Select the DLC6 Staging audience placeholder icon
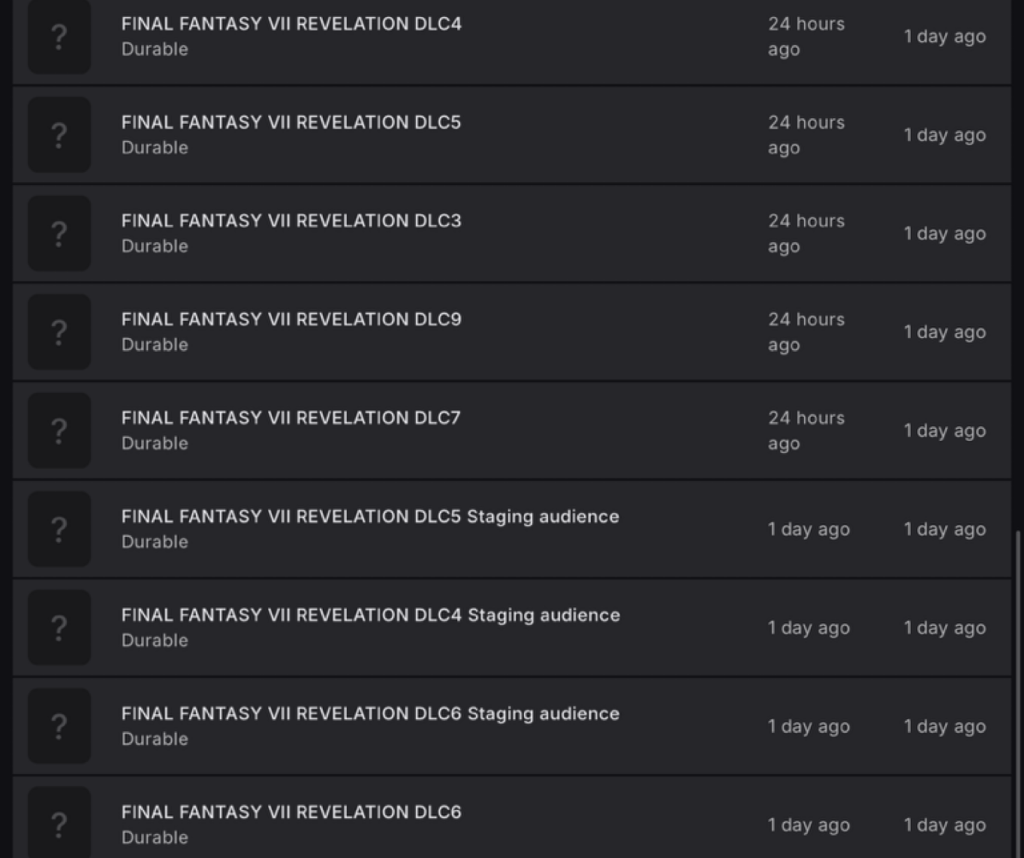 click(x=59, y=727)
